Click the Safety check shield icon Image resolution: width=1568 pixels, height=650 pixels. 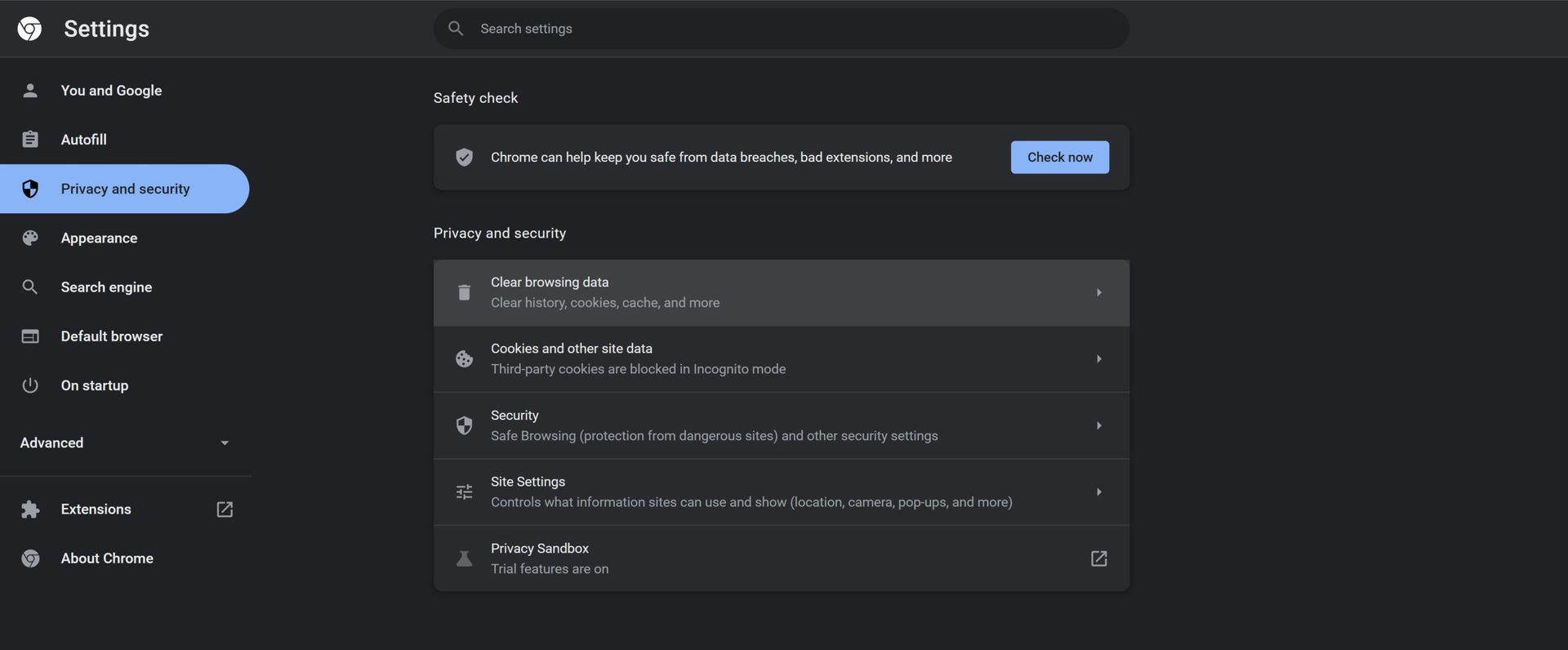464,158
